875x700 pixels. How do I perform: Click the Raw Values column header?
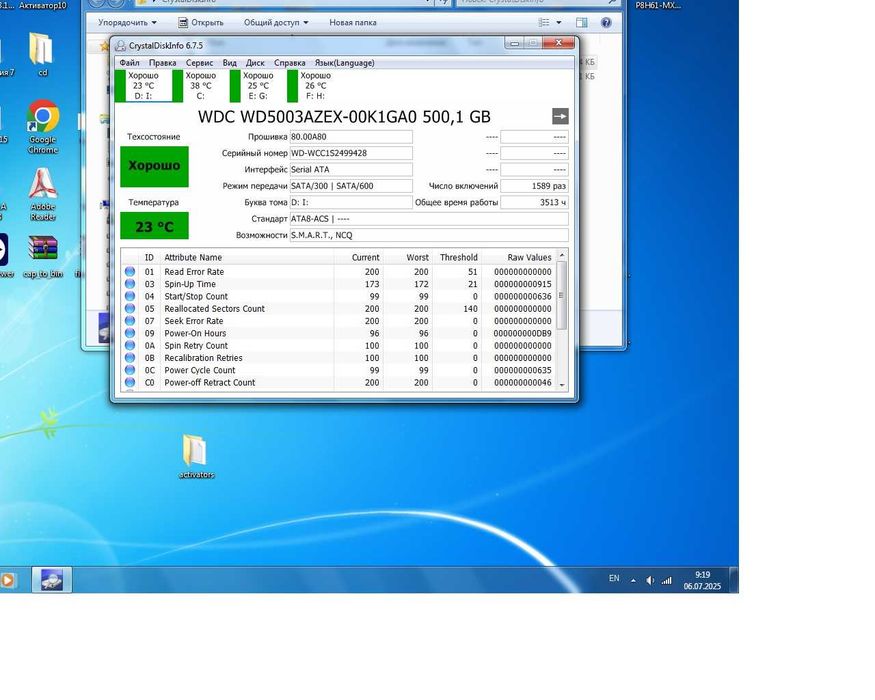pos(519,257)
